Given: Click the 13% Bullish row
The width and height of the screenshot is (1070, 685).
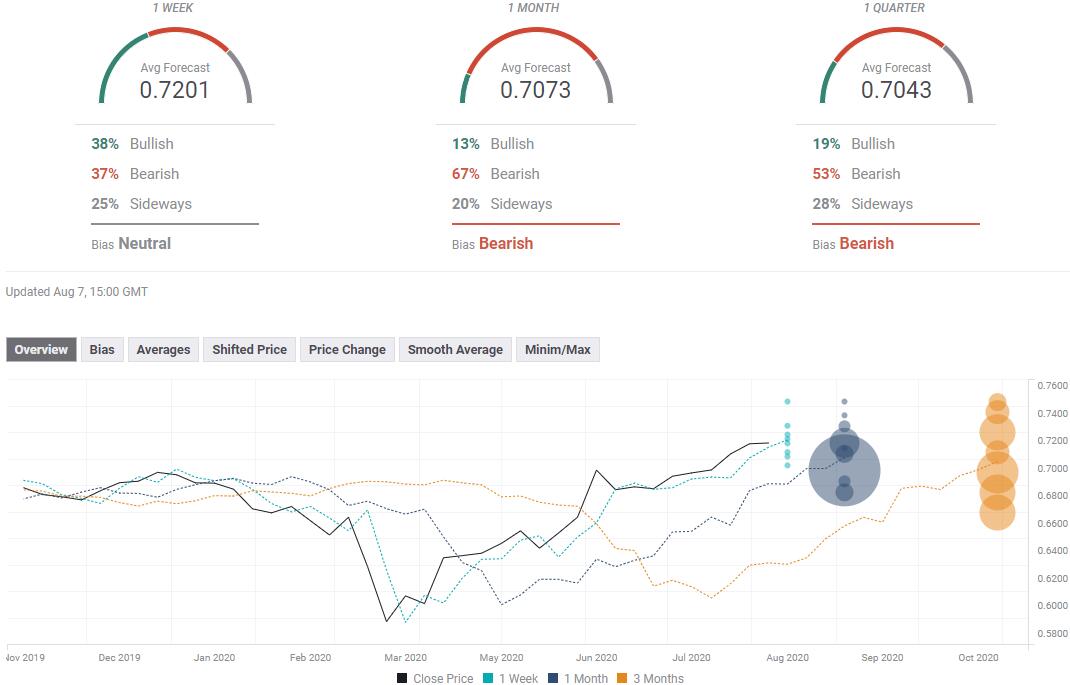Looking at the screenshot, I should 493,144.
